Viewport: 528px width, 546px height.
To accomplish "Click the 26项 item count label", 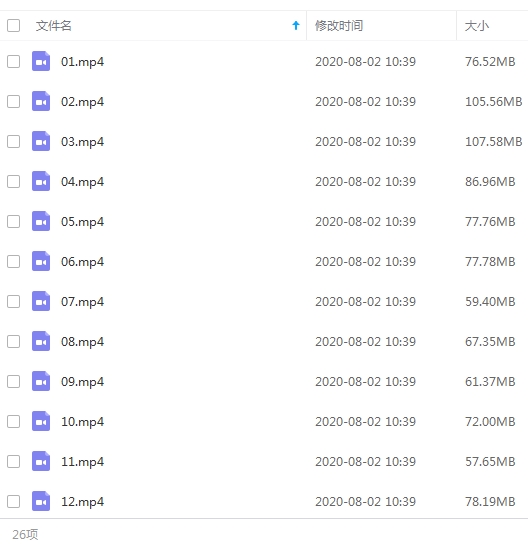I will (25, 534).
